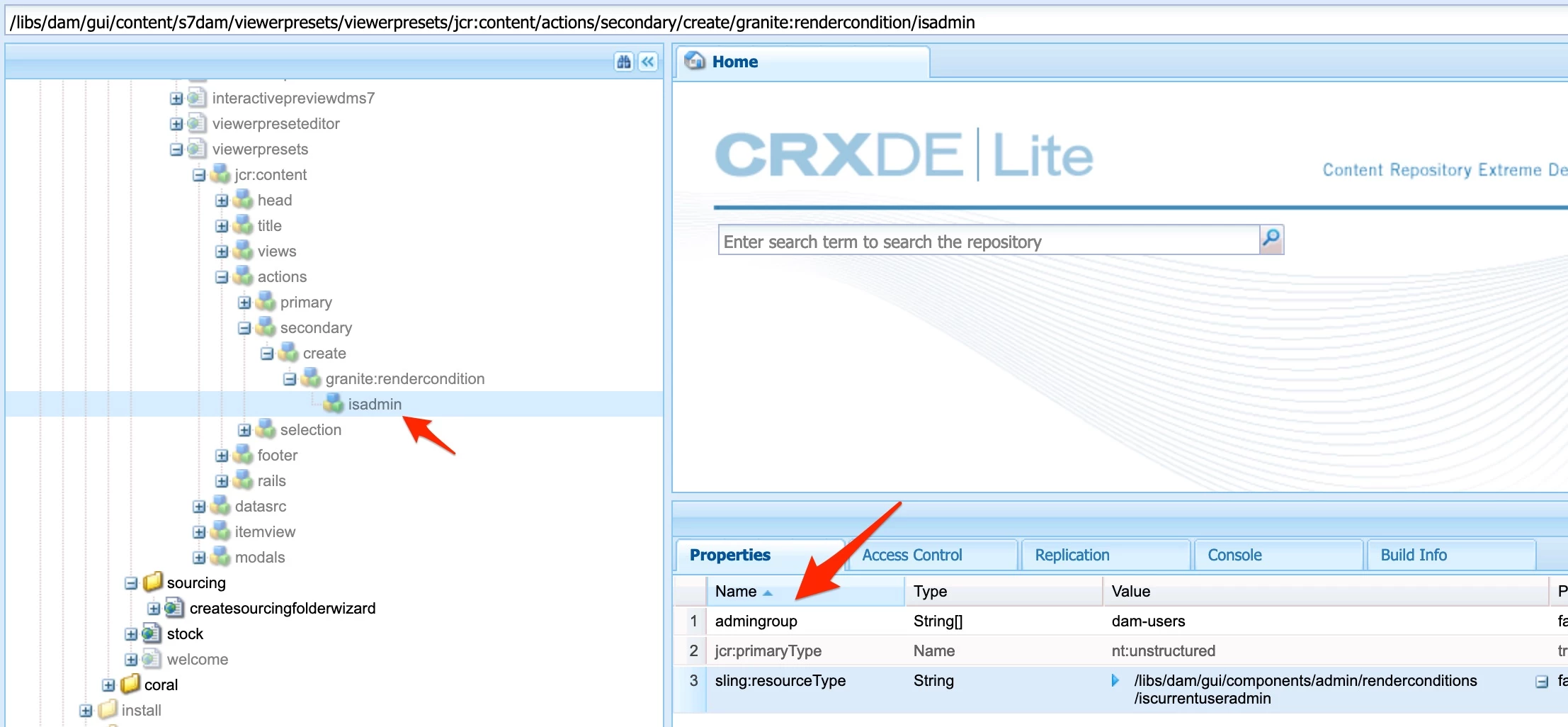Image resolution: width=1568 pixels, height=727 pixels.
Task: Click the viewerpresets page icon
Action: click(x=198, y=149)
